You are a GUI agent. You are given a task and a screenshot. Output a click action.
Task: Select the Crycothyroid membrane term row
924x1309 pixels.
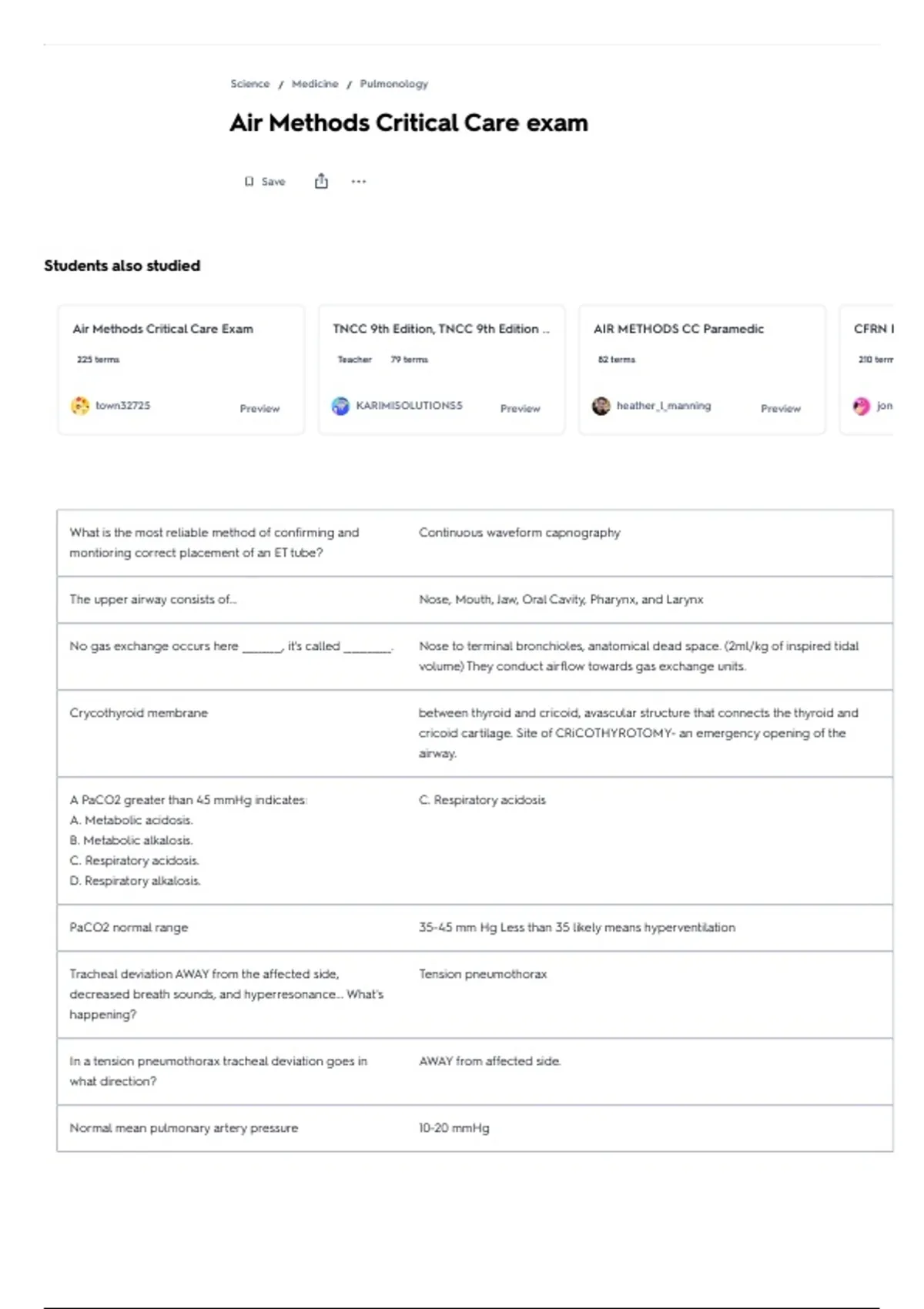[139, 713]
